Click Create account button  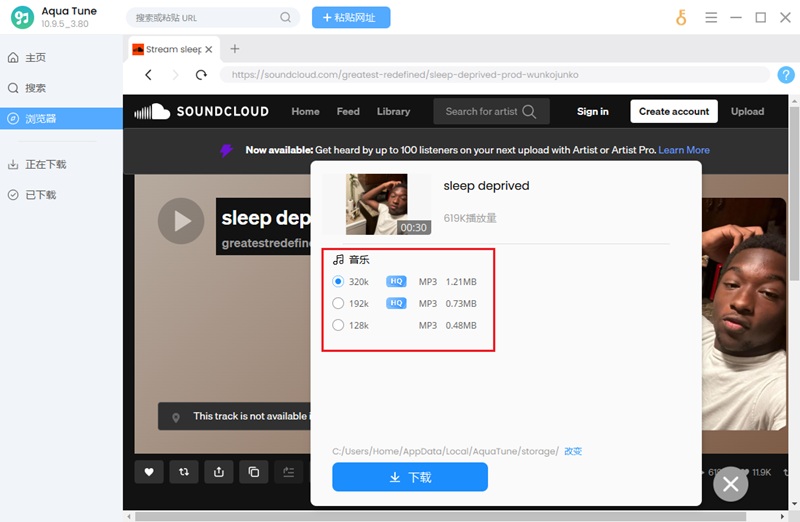(x=674, y=111)
